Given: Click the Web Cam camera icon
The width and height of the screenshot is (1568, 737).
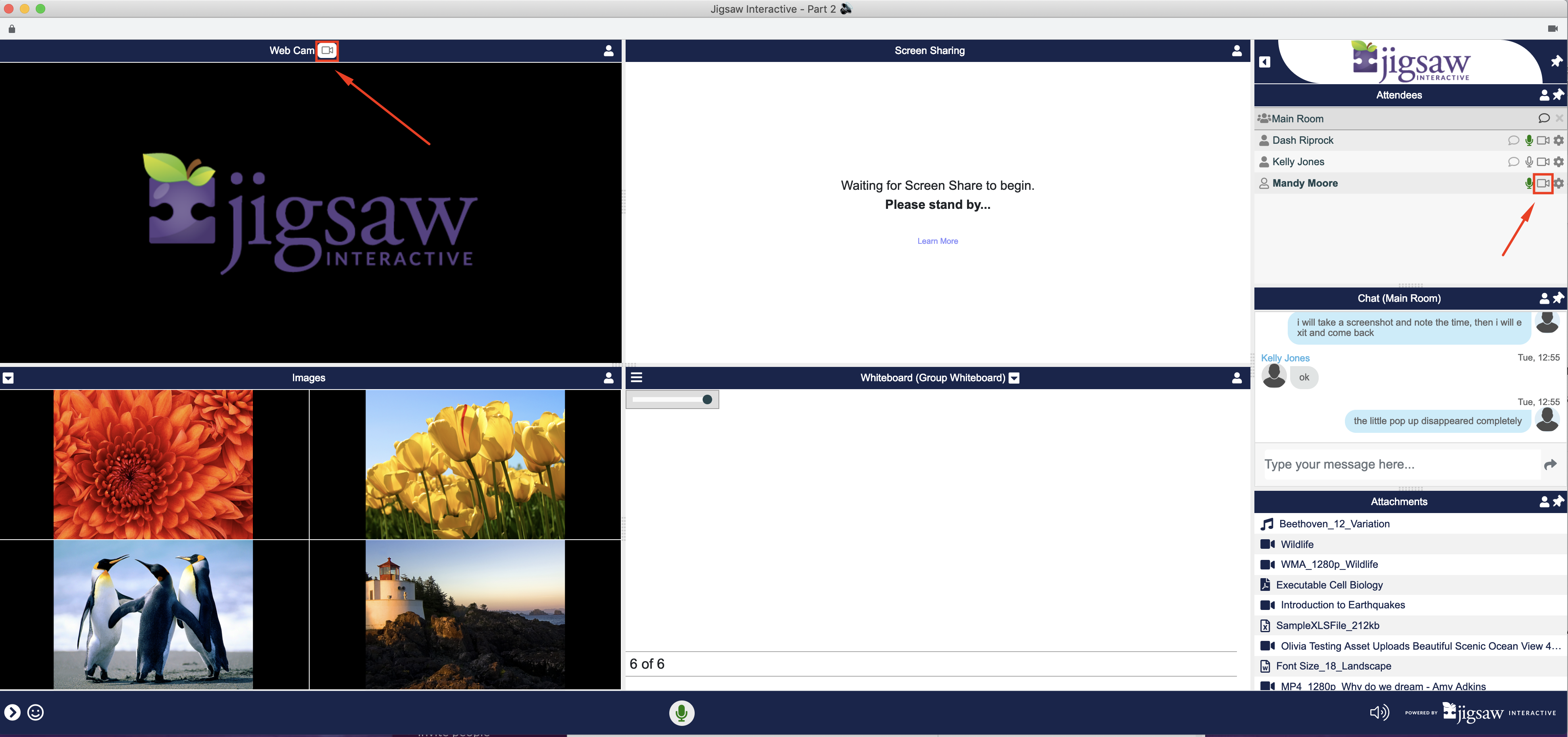Looking at the screenshot, I should point(327,50).
